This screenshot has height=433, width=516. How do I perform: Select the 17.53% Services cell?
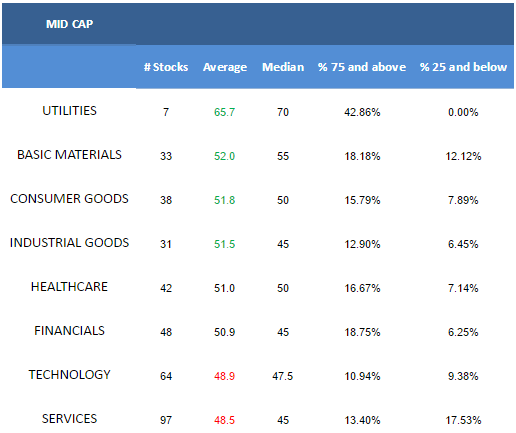pyautogui.click(x=463, y=420)
